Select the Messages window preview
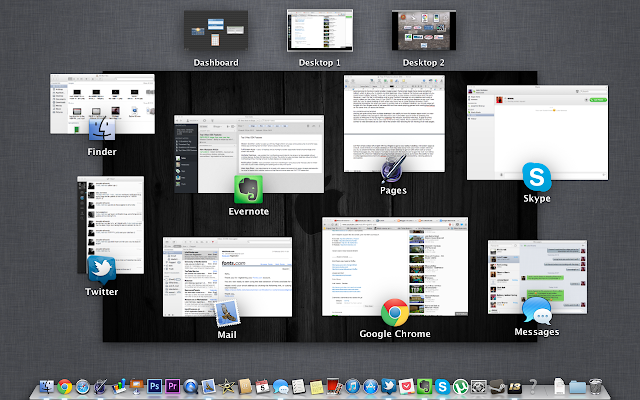The image size is (640, 400). pos(538,277)
